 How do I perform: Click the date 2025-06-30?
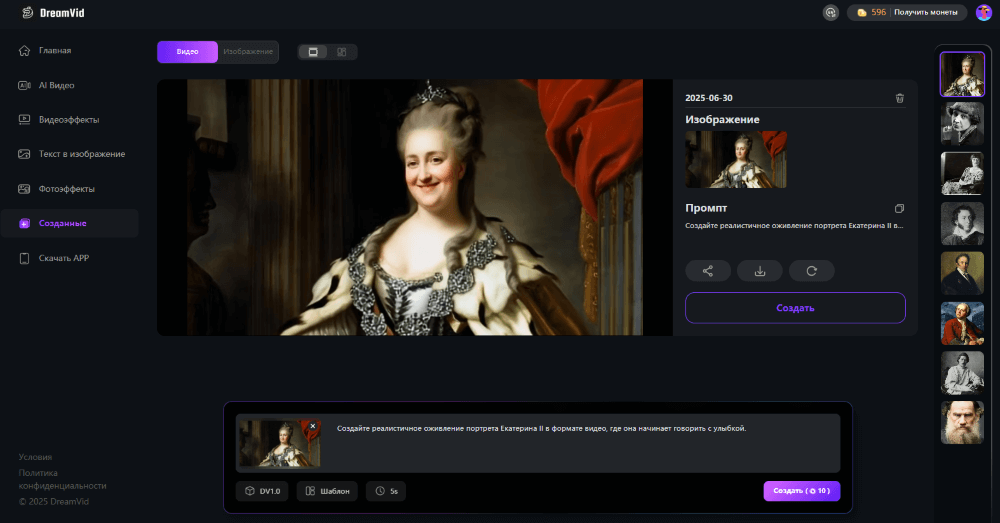709,98
